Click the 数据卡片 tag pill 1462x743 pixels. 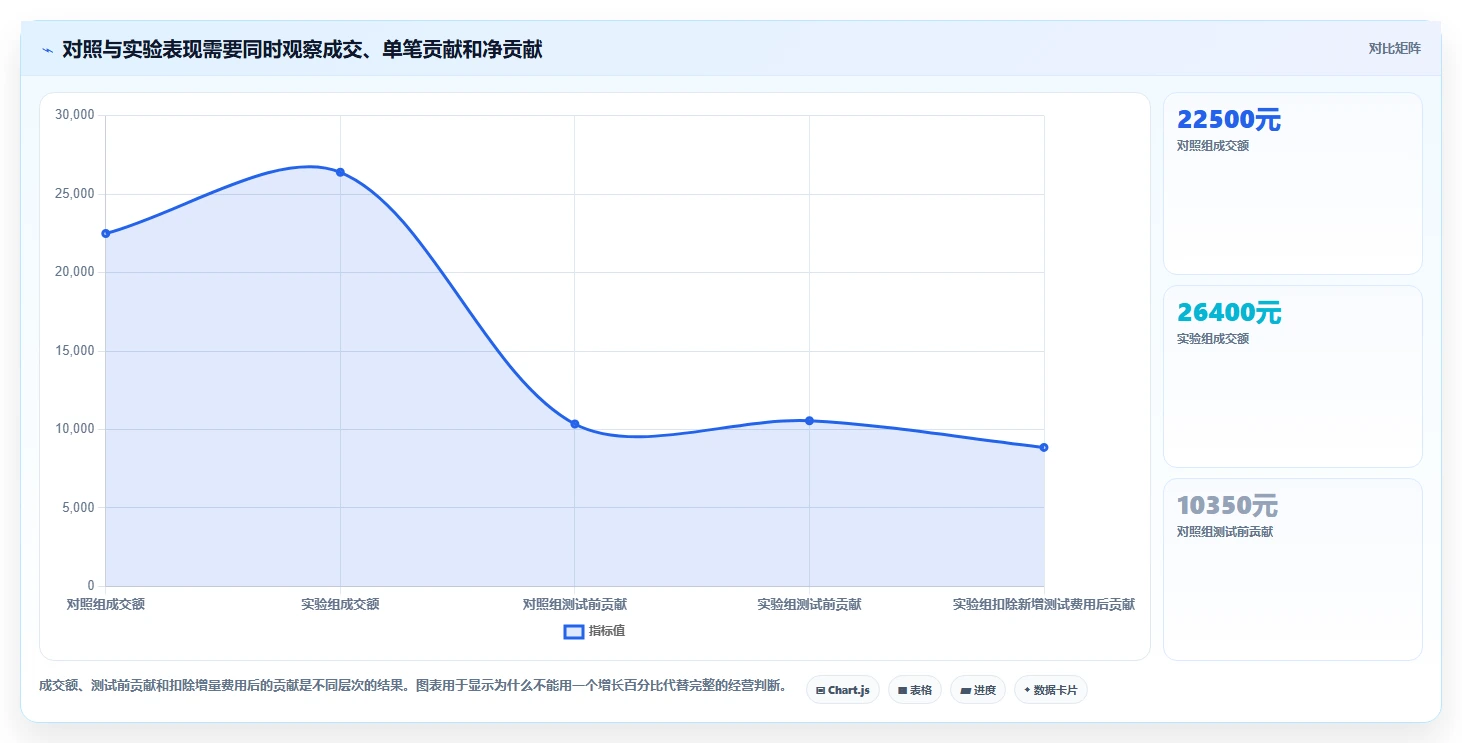1051,690
